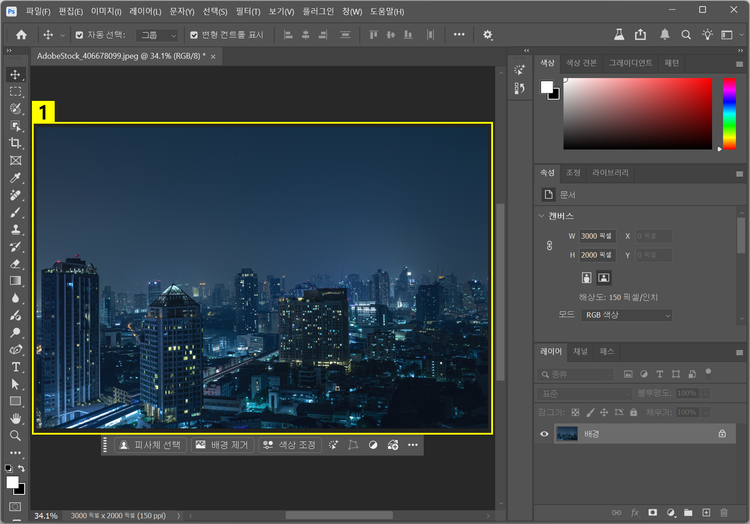Select the Eyedropper tool
Image resolution: width=750 pixels, height=524 pixels.
point(15,177)
